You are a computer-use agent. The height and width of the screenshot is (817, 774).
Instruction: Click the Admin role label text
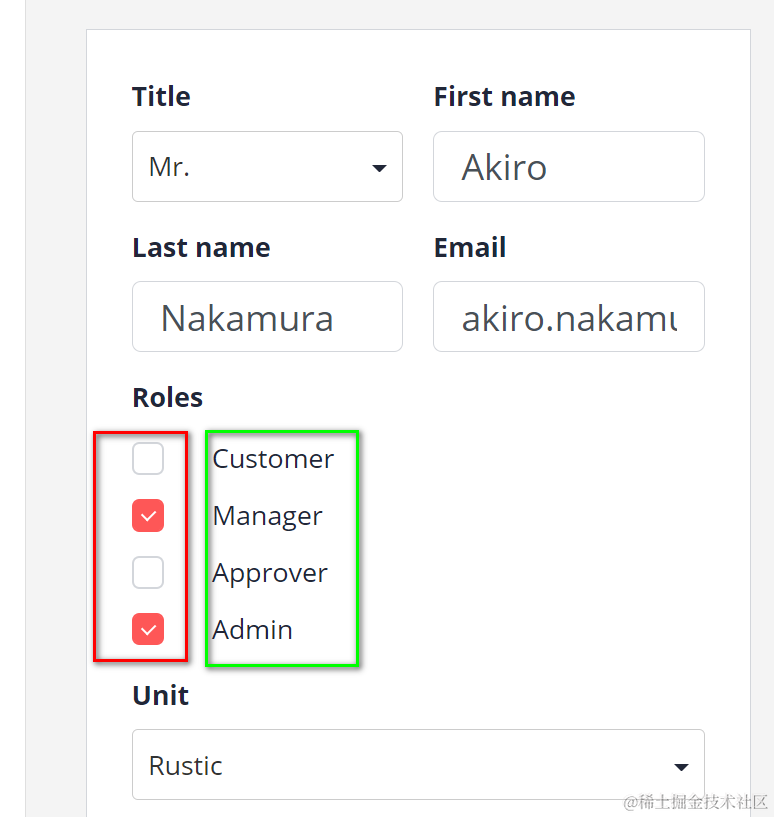[x=252, y=630]
